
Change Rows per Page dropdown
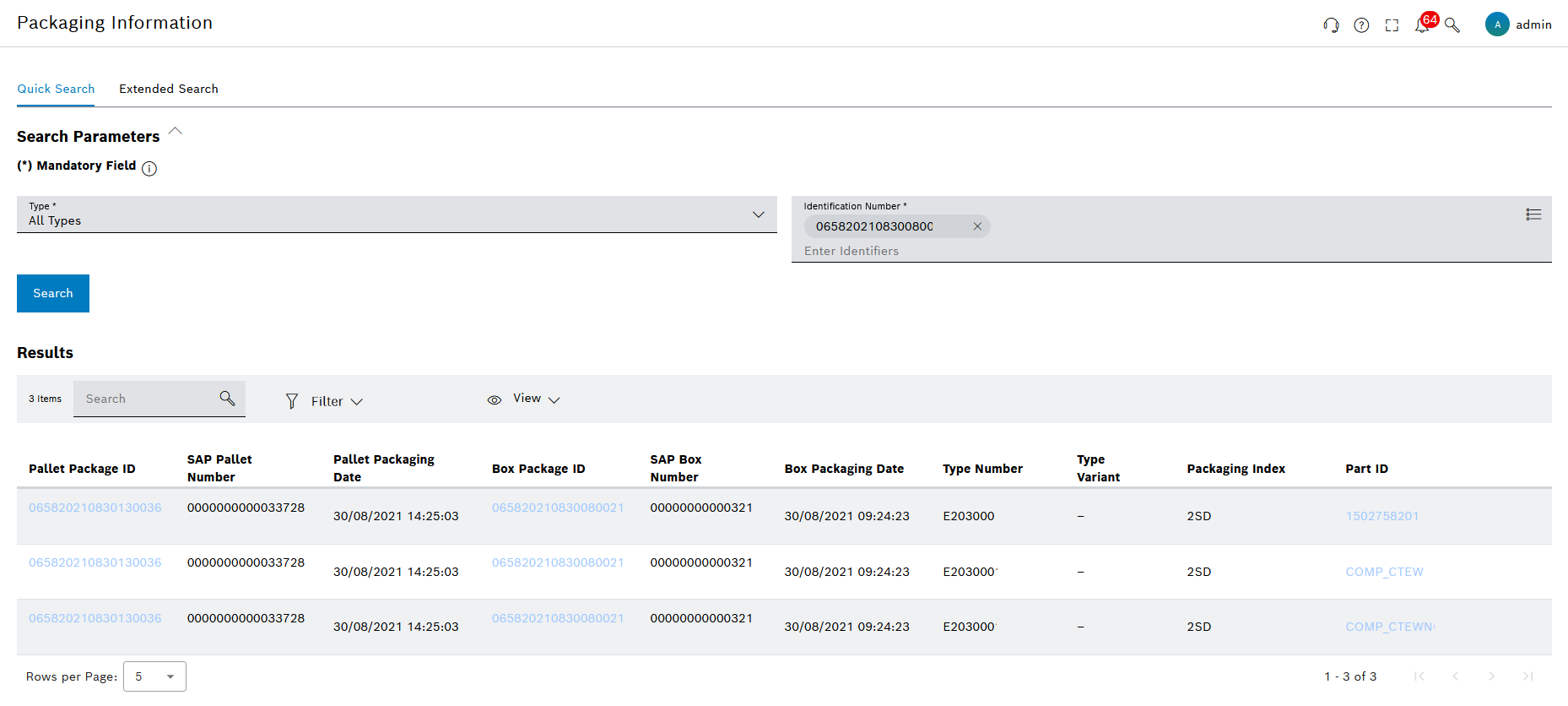154,676
